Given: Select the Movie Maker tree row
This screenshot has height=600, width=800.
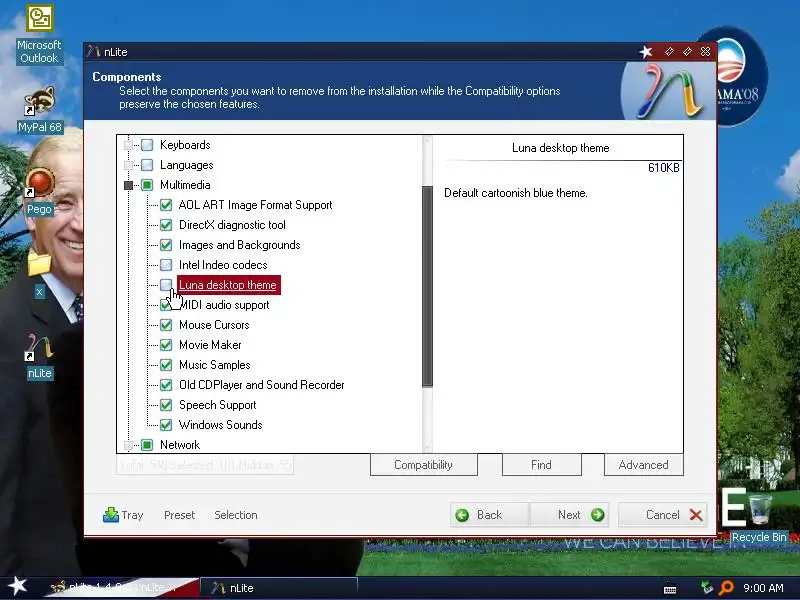Looking at the screenshot, I should pos(210,345).
